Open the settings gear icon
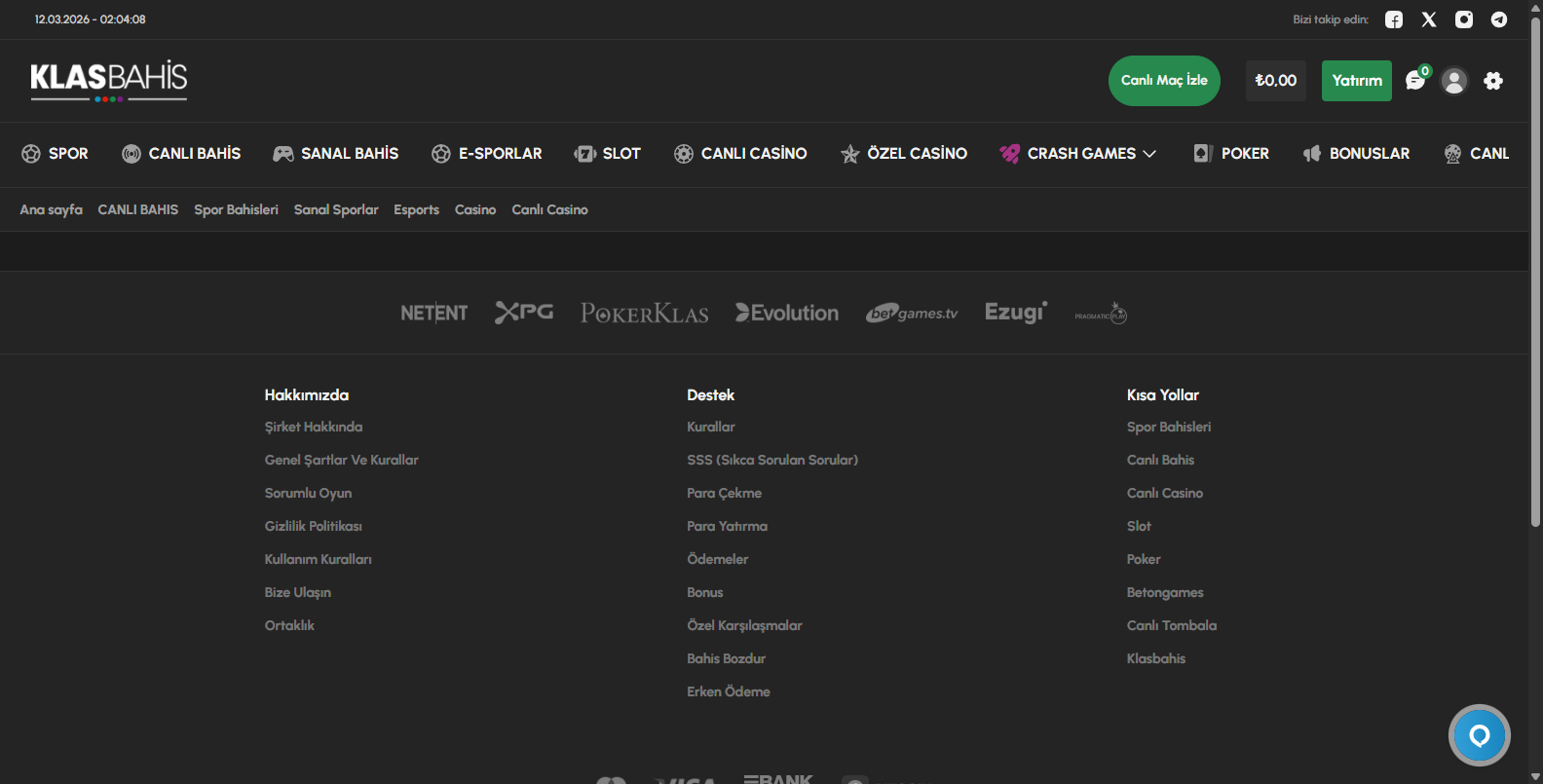Screen dimensions: 1543x784 coord(1493,81)
